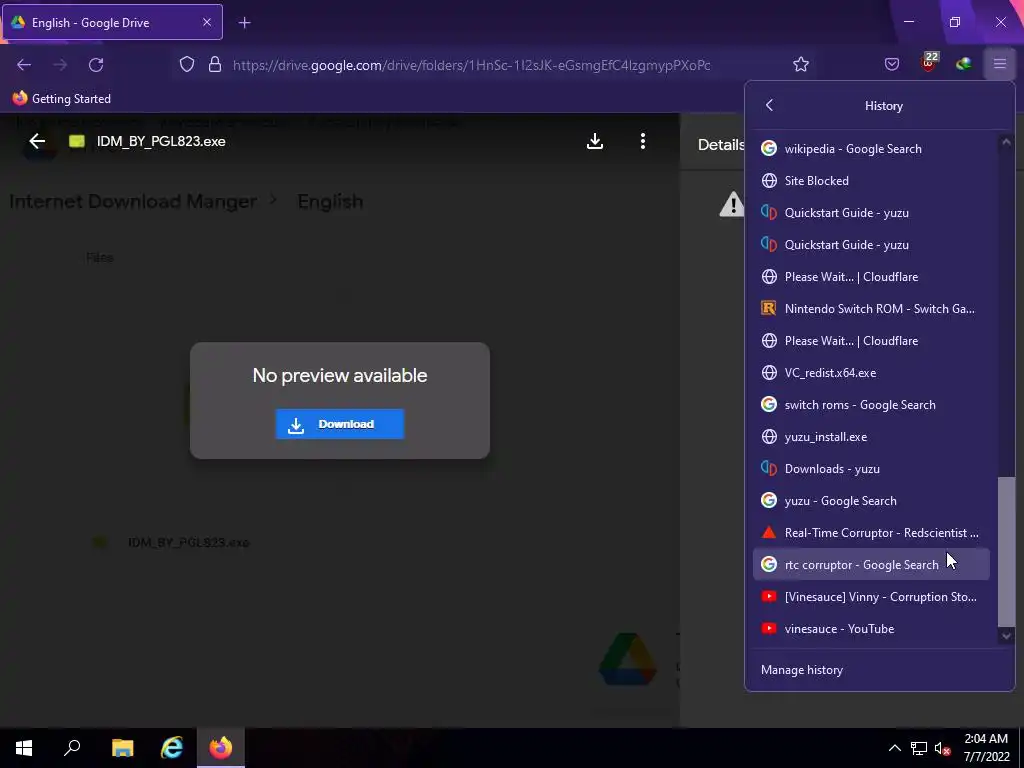Open the Pocket save icon
The image size is (1024, 768).
[891, 64]
